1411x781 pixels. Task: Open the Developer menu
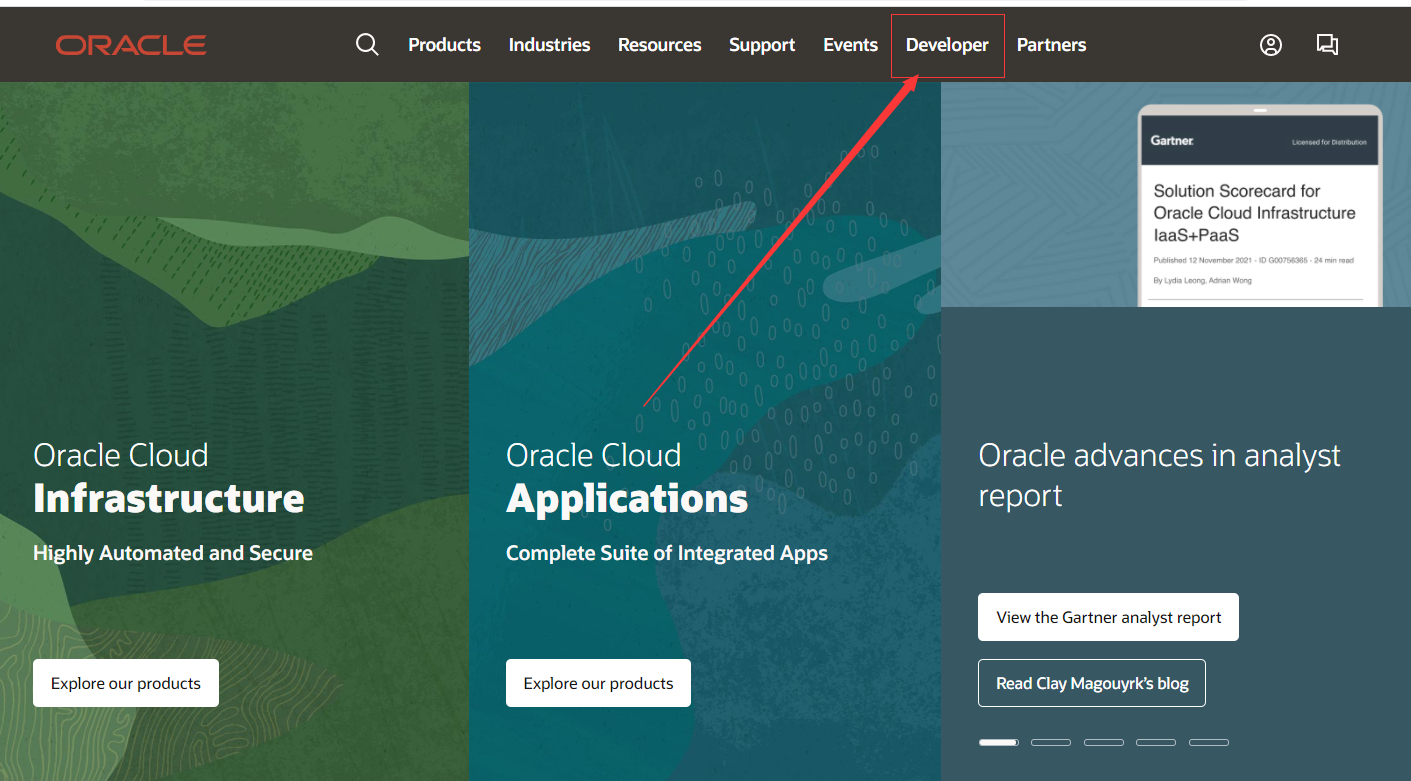(x=947, y=45)
